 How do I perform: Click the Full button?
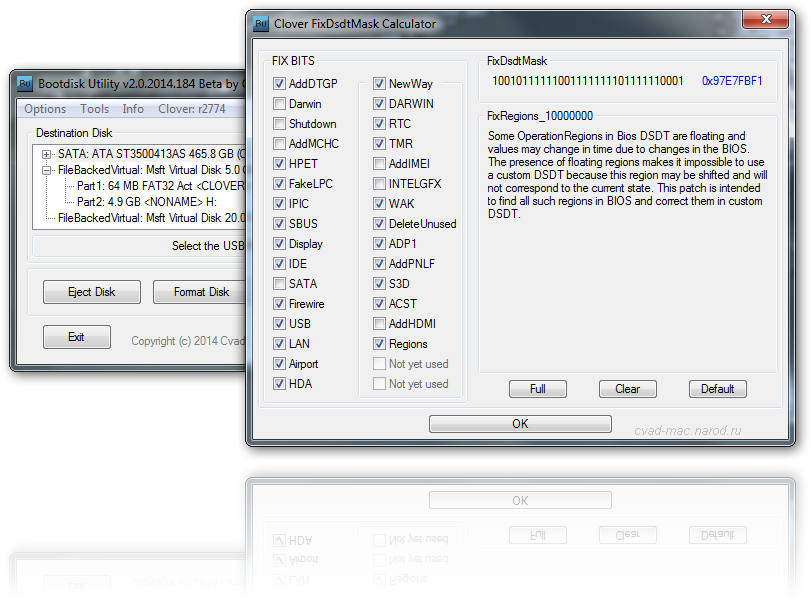pos(537,389)
